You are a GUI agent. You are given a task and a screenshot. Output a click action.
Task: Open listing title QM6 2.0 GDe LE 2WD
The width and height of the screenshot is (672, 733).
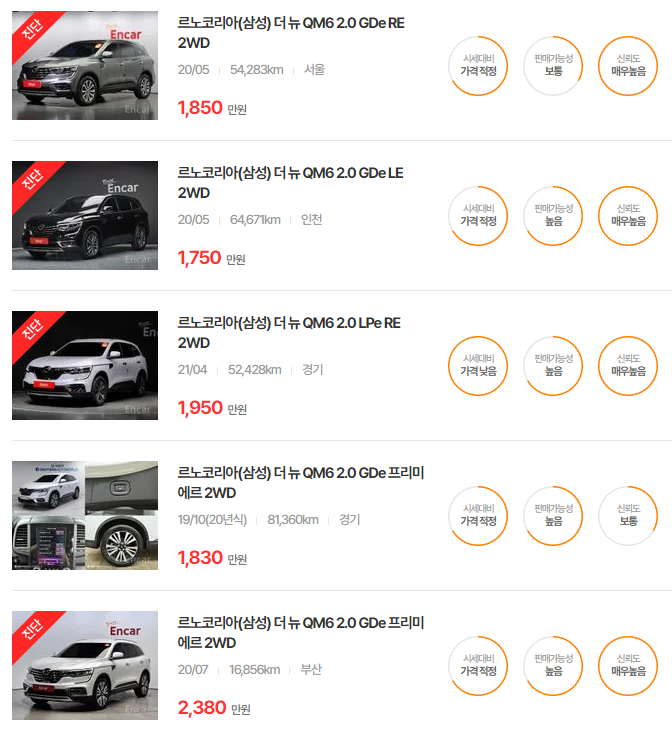[290, 183]
